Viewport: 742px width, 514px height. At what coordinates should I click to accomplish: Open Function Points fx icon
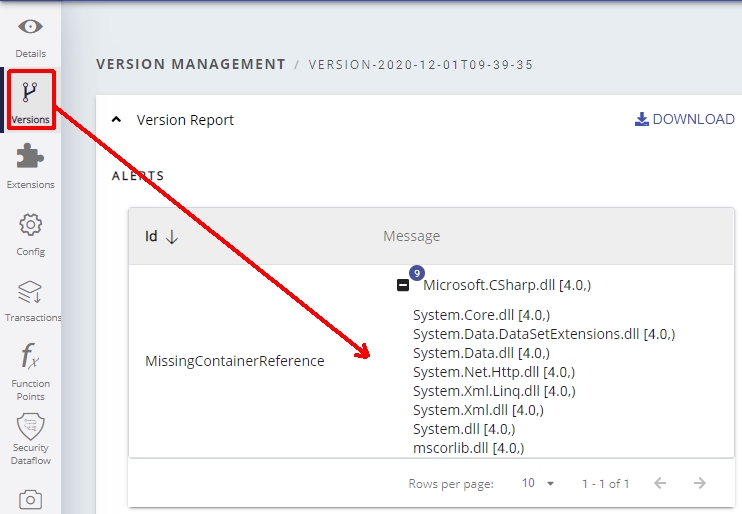[30, 356]
